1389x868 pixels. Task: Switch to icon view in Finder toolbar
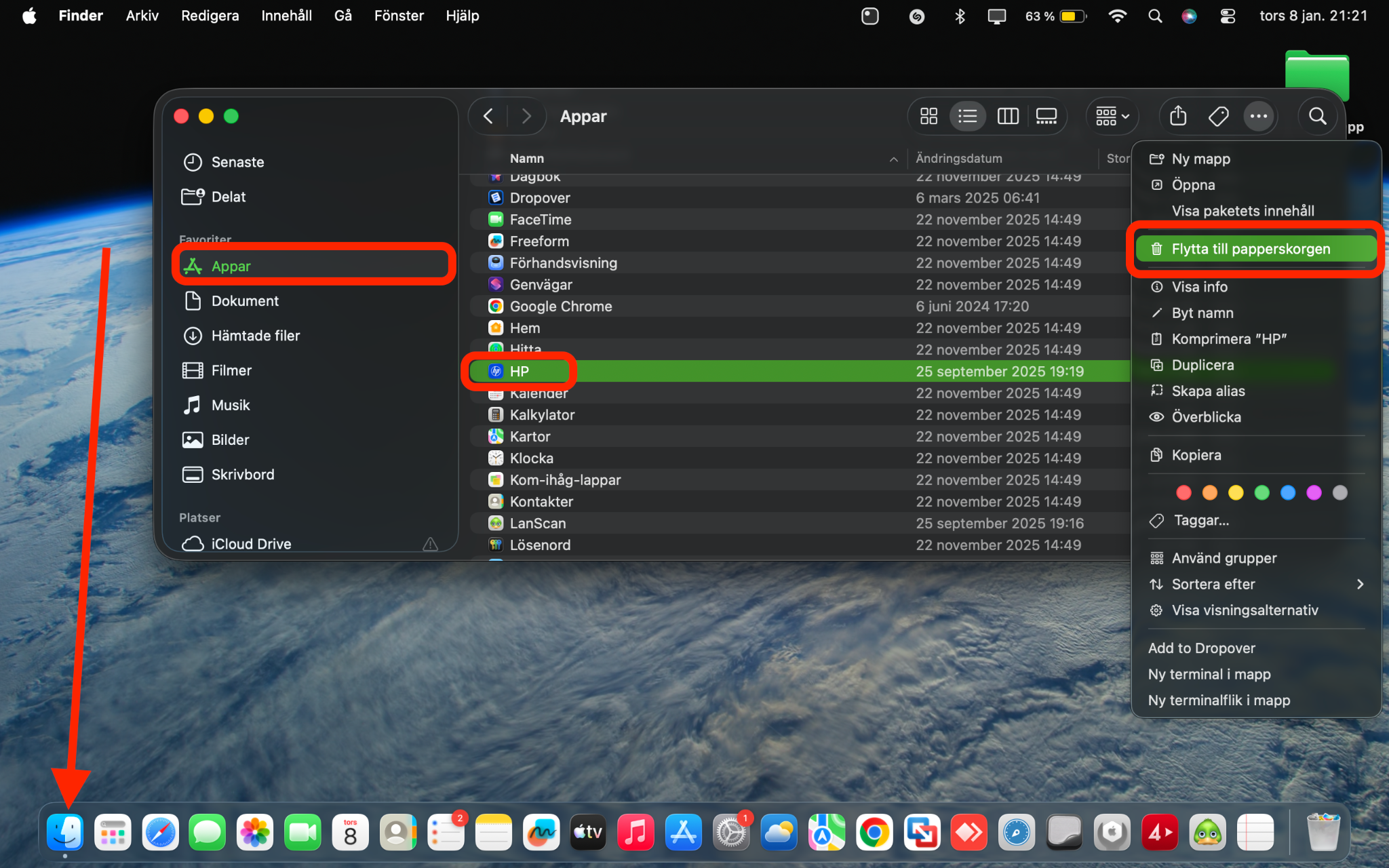pos(928,117)
